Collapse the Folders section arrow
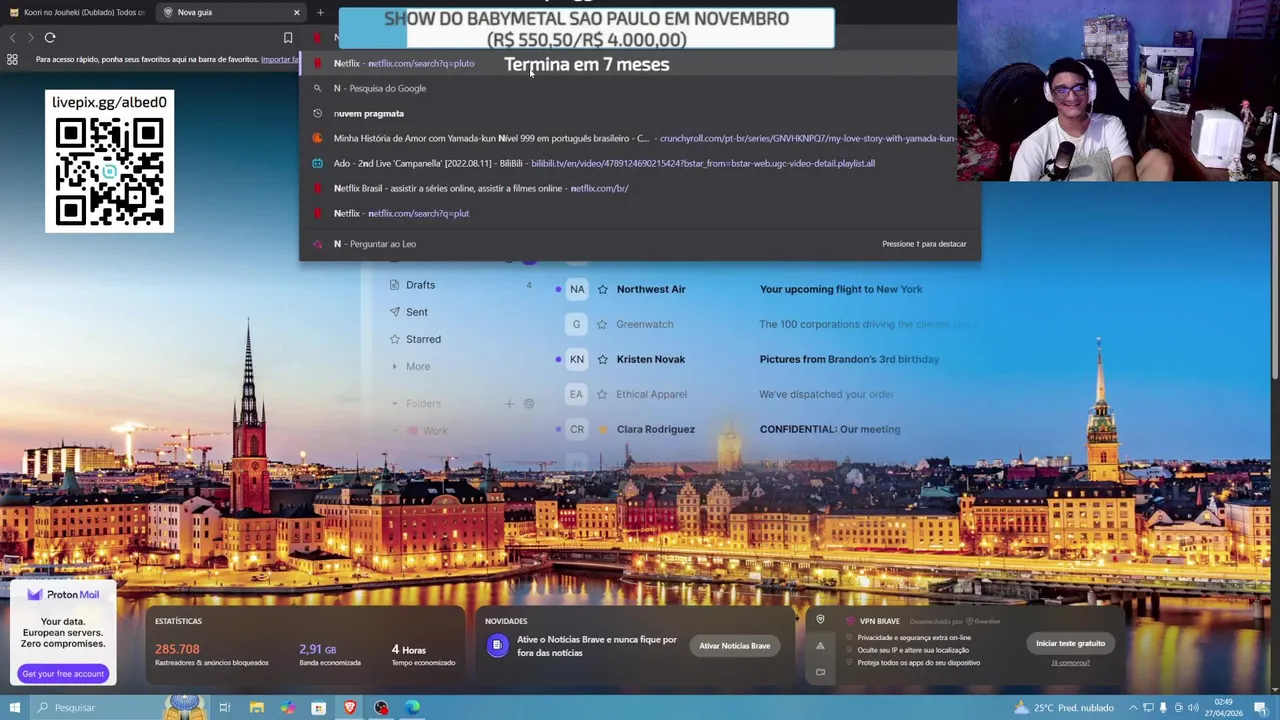This screenshot has width=1280, height=720. (x=395, y=404)
